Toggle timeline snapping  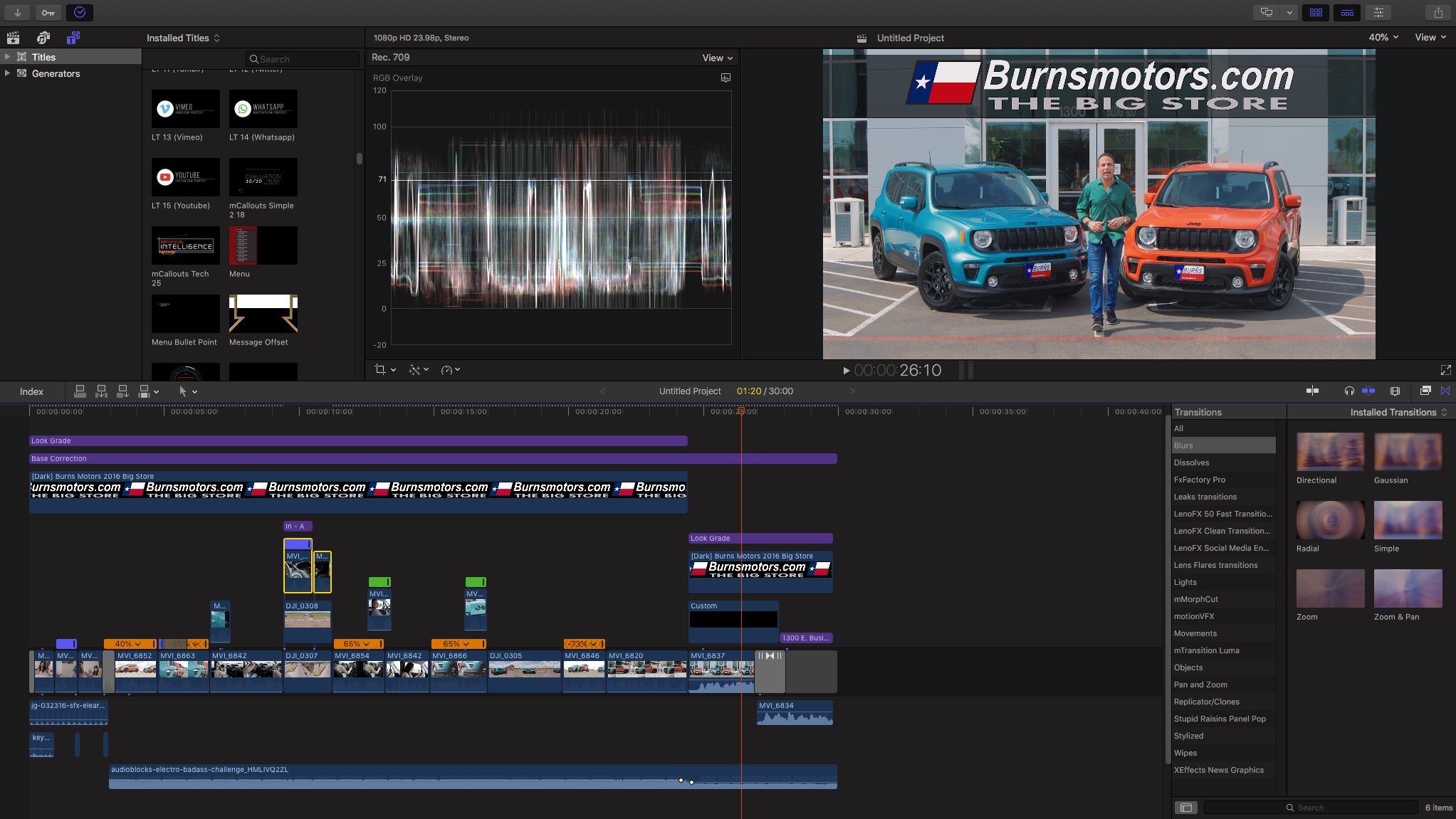(1368, 391)
